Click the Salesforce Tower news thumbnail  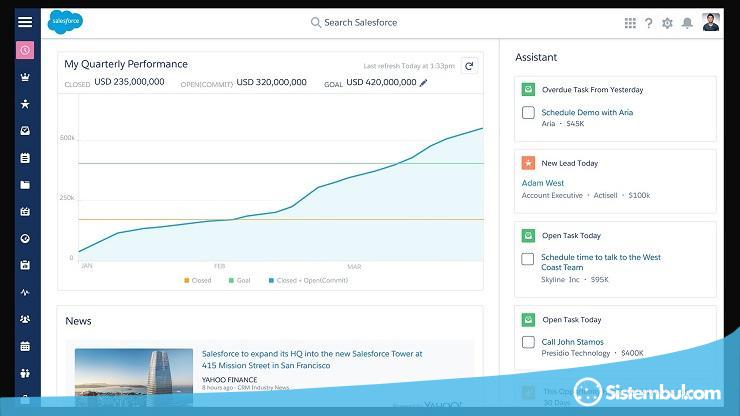[134, 376]
